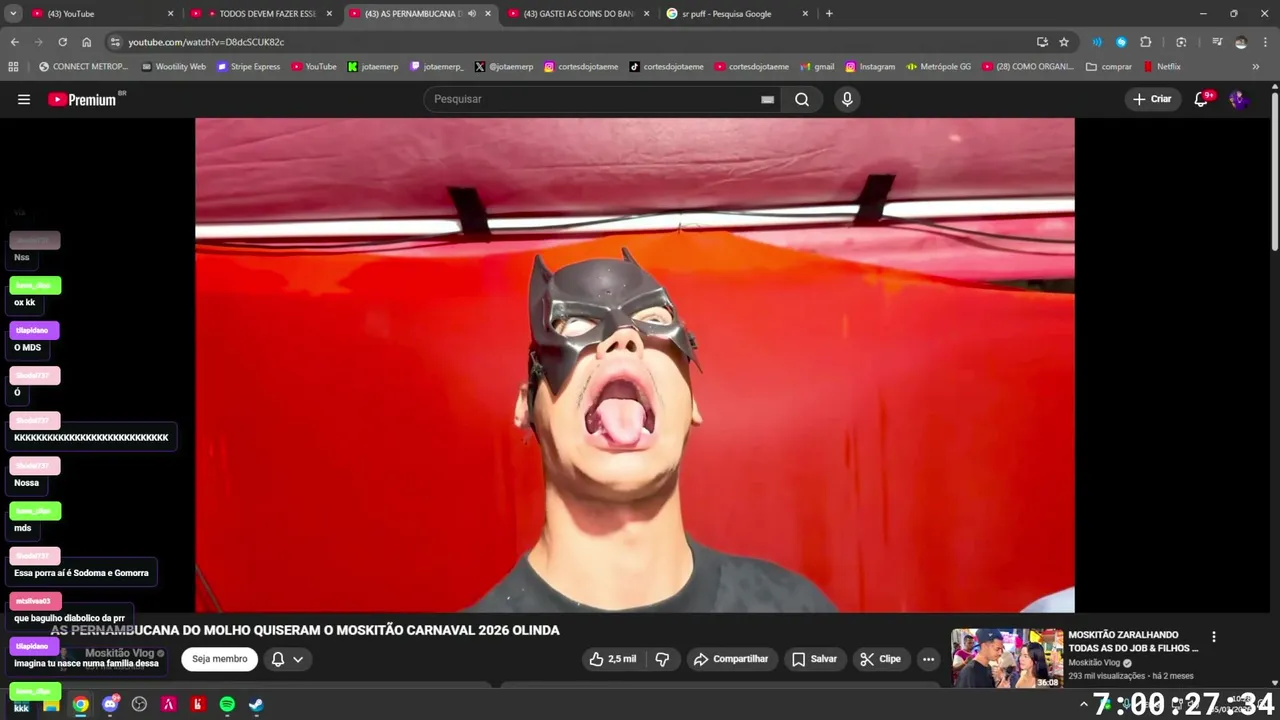Save video with Salvar button
The image size is (1280, 720).
click(x=814, y=659)
